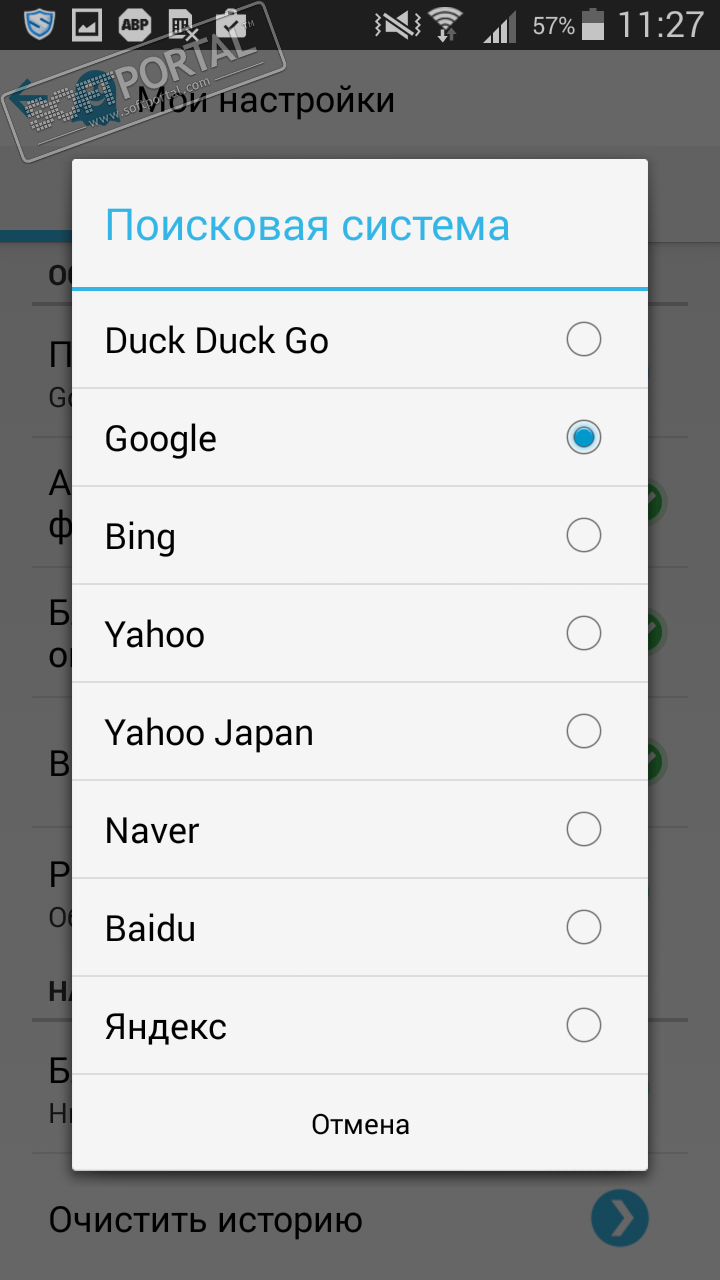The height and width of the screenshot is (1280, 720).
Task: Select Bing as search engine
Action: (x=584, y=536)
